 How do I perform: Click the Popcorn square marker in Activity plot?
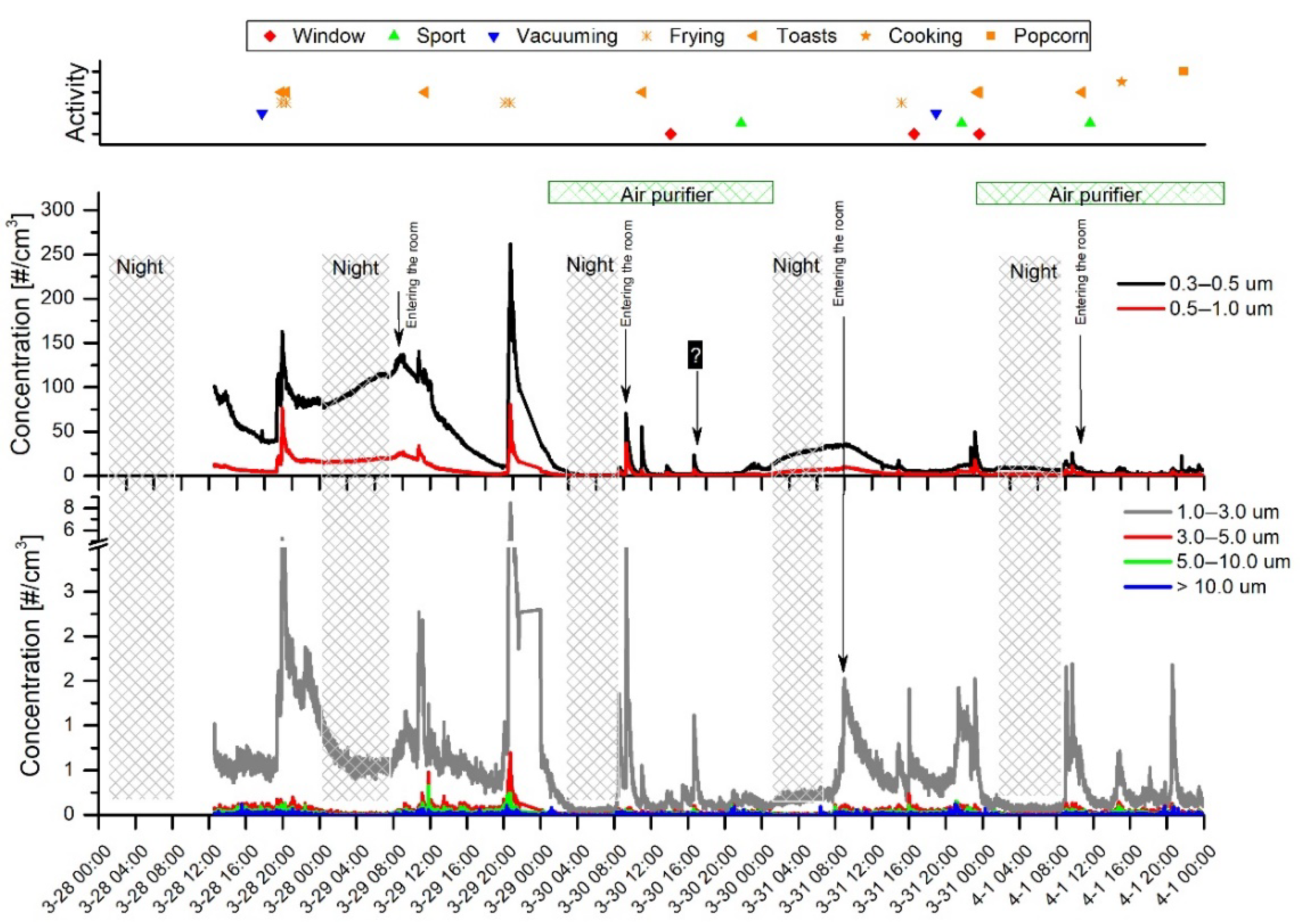[x=1183, y=71]
